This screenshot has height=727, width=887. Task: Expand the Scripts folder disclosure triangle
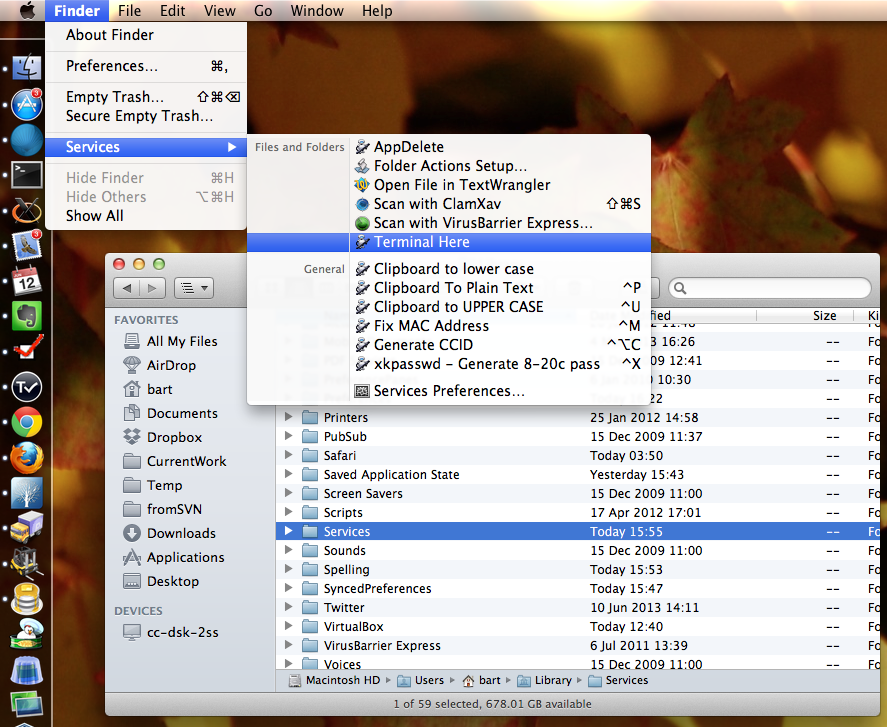tap(289, 512)
